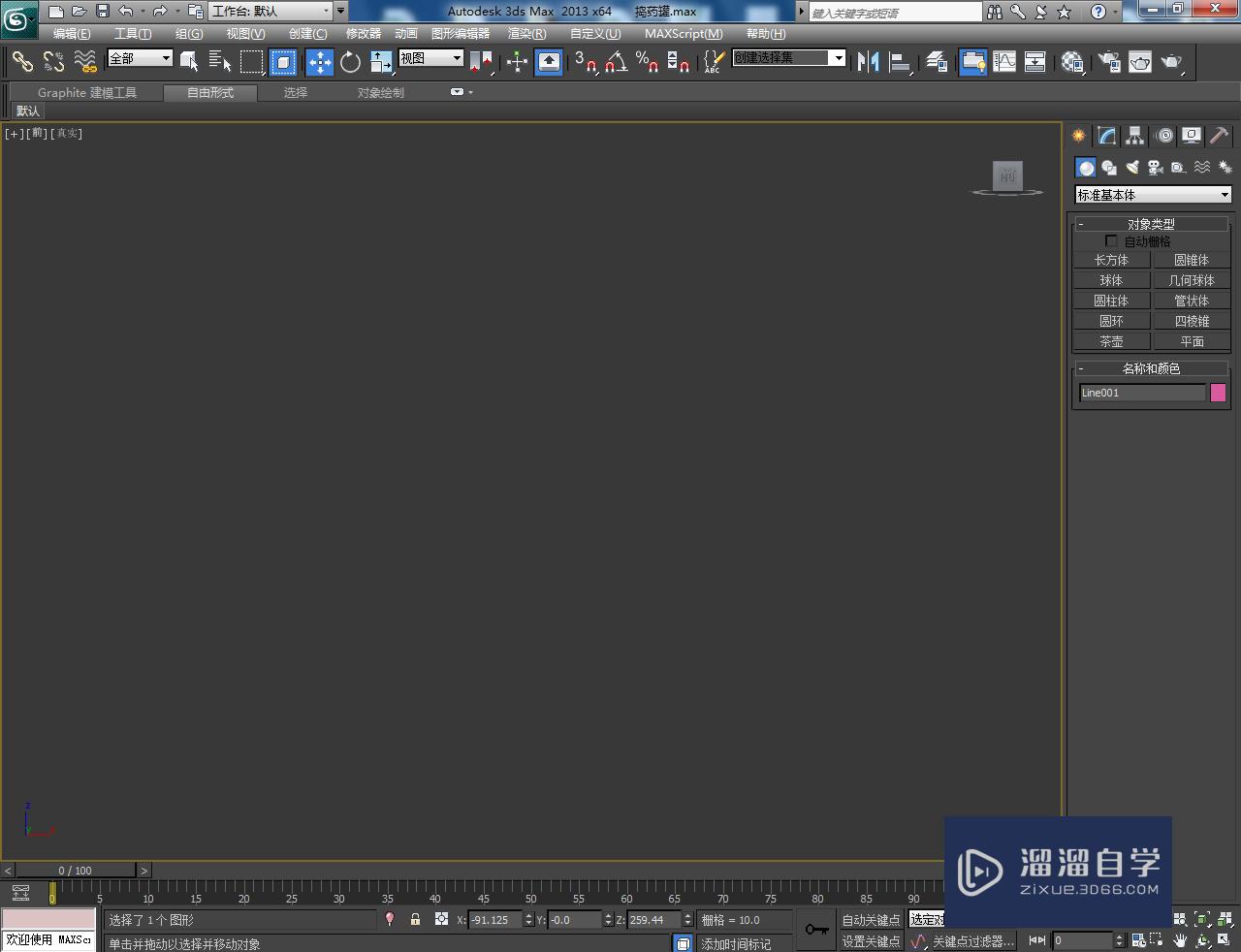Open the 创建(C) menu

click(308, 34)
